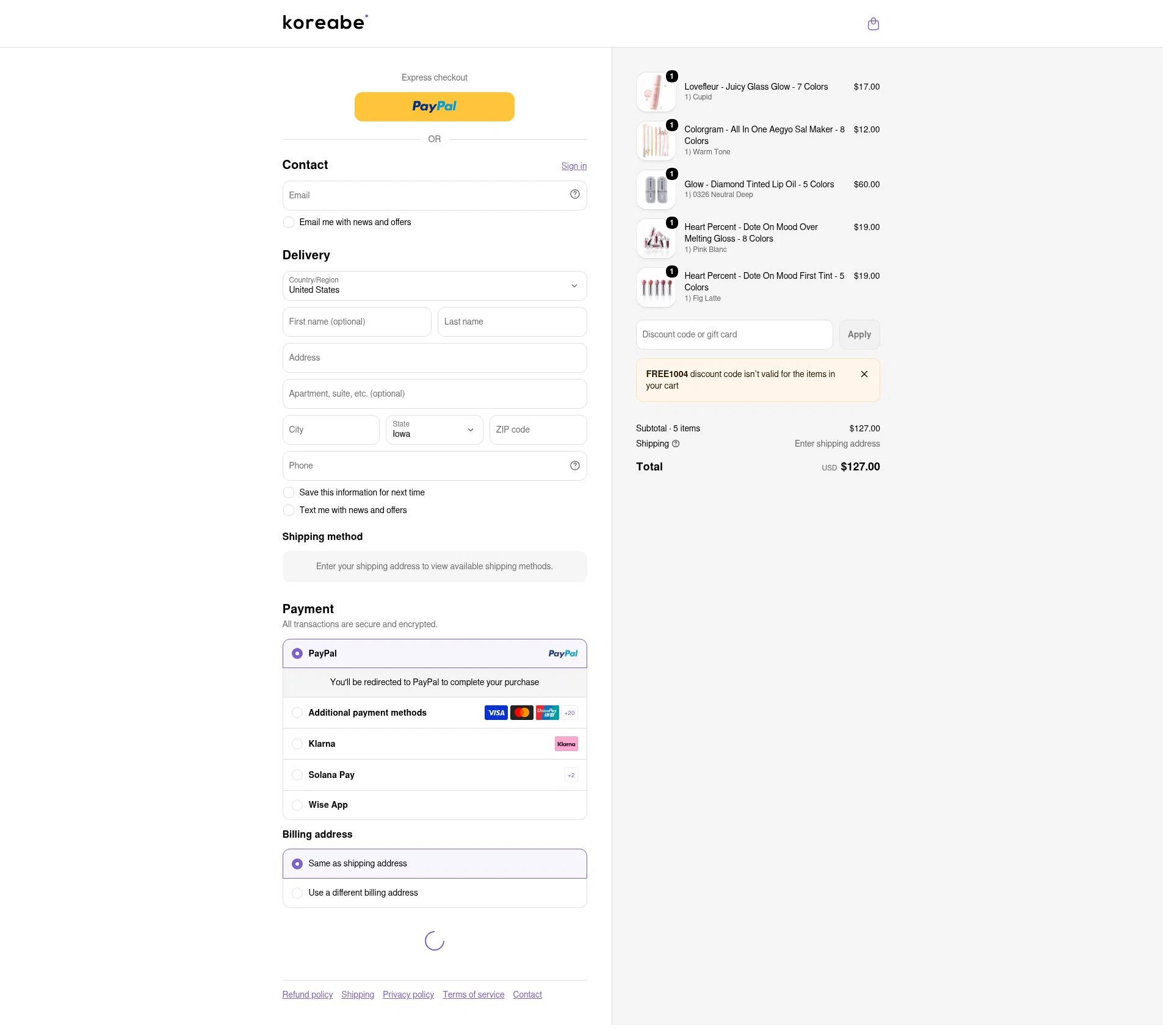1172x1036 pixels.
Task: Dismiss the FREE1004 discount error message
Action: (864, 374)
